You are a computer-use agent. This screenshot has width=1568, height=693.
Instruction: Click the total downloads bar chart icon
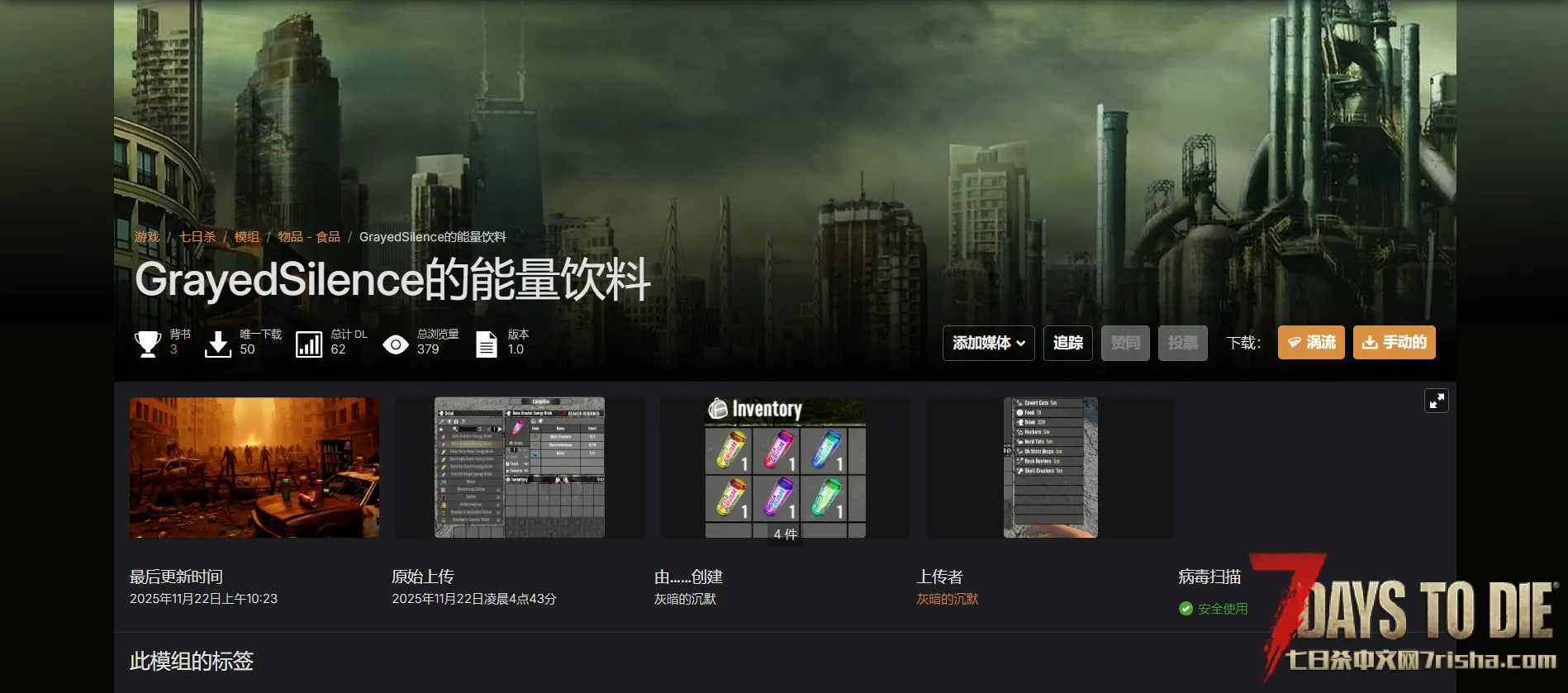(309, 344)
